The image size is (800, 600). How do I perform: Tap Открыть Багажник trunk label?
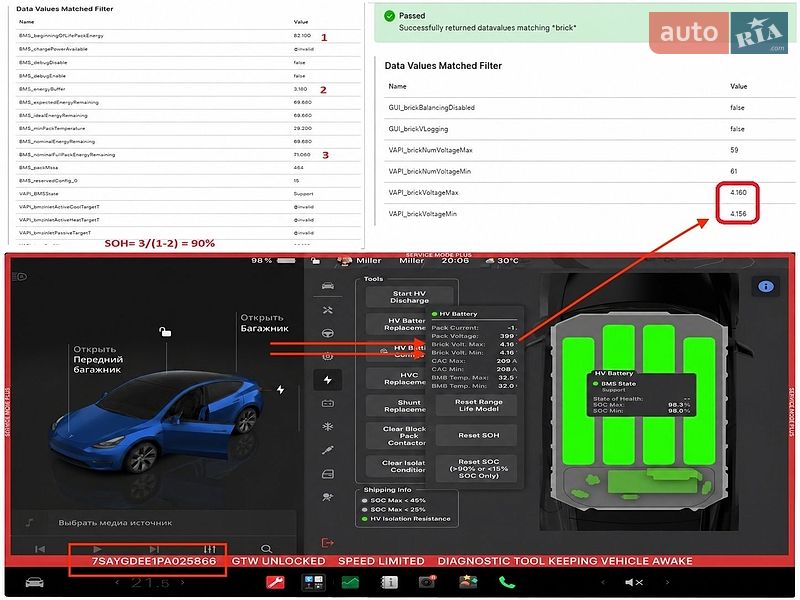(x=264, y=323)
